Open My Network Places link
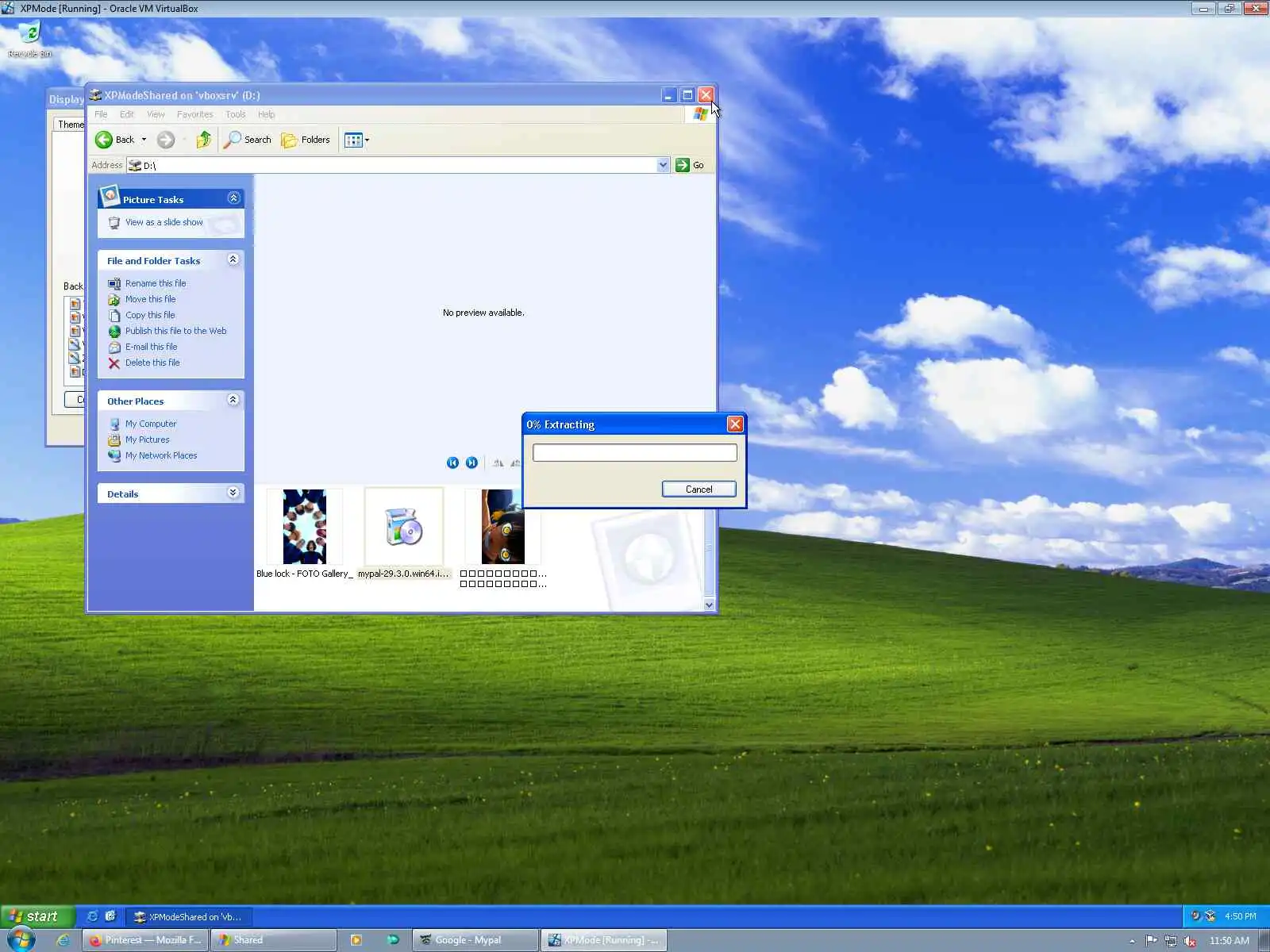Screen dimensions: 1270x952 point(161,455)
